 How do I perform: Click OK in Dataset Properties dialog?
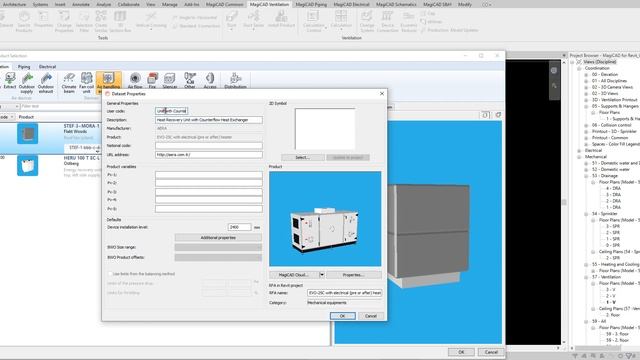(342, 316)
